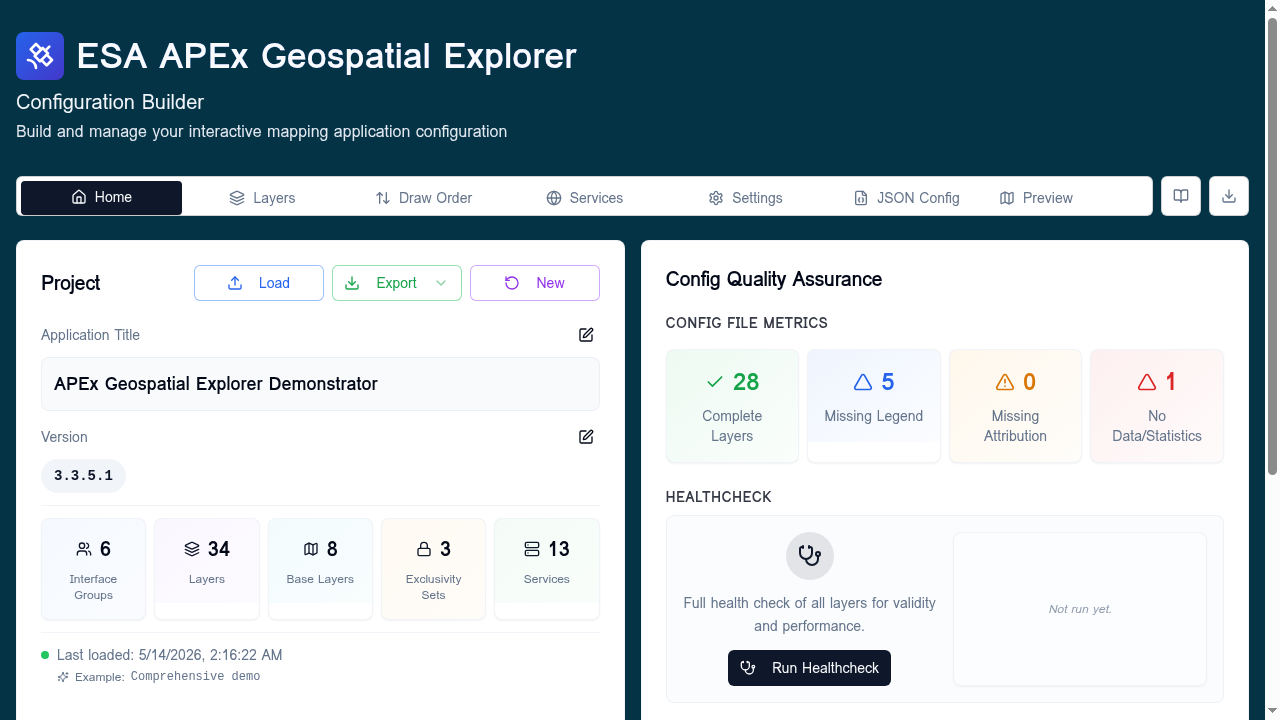This screenshot has width=1280, height=720.
Task: Click the stethoscope healthcheck icon
Action: click(810, 556)
